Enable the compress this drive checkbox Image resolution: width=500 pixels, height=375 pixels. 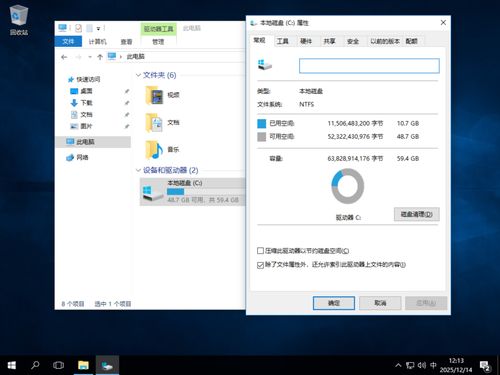pos(260,251)
